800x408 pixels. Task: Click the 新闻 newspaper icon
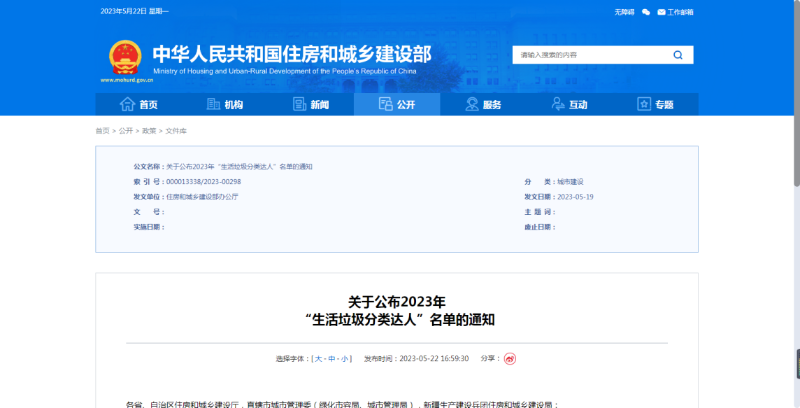[x=299, y=105]
